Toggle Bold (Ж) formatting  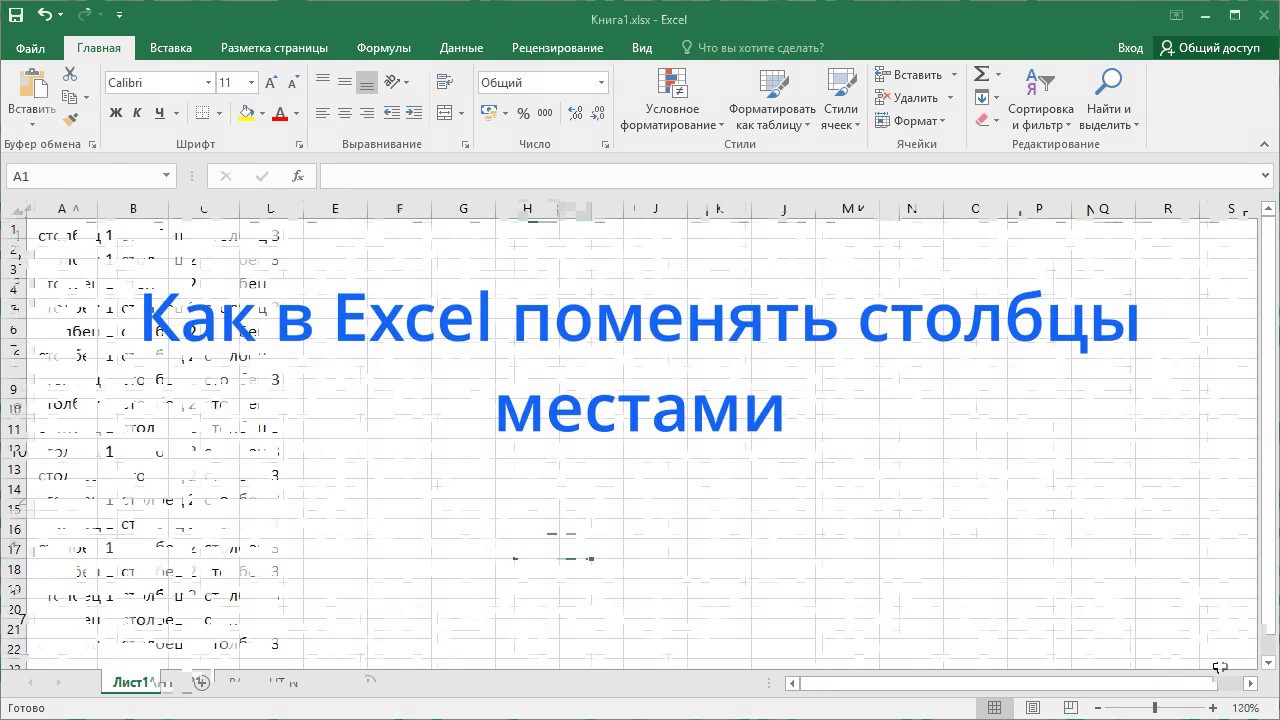pos(116,113)
